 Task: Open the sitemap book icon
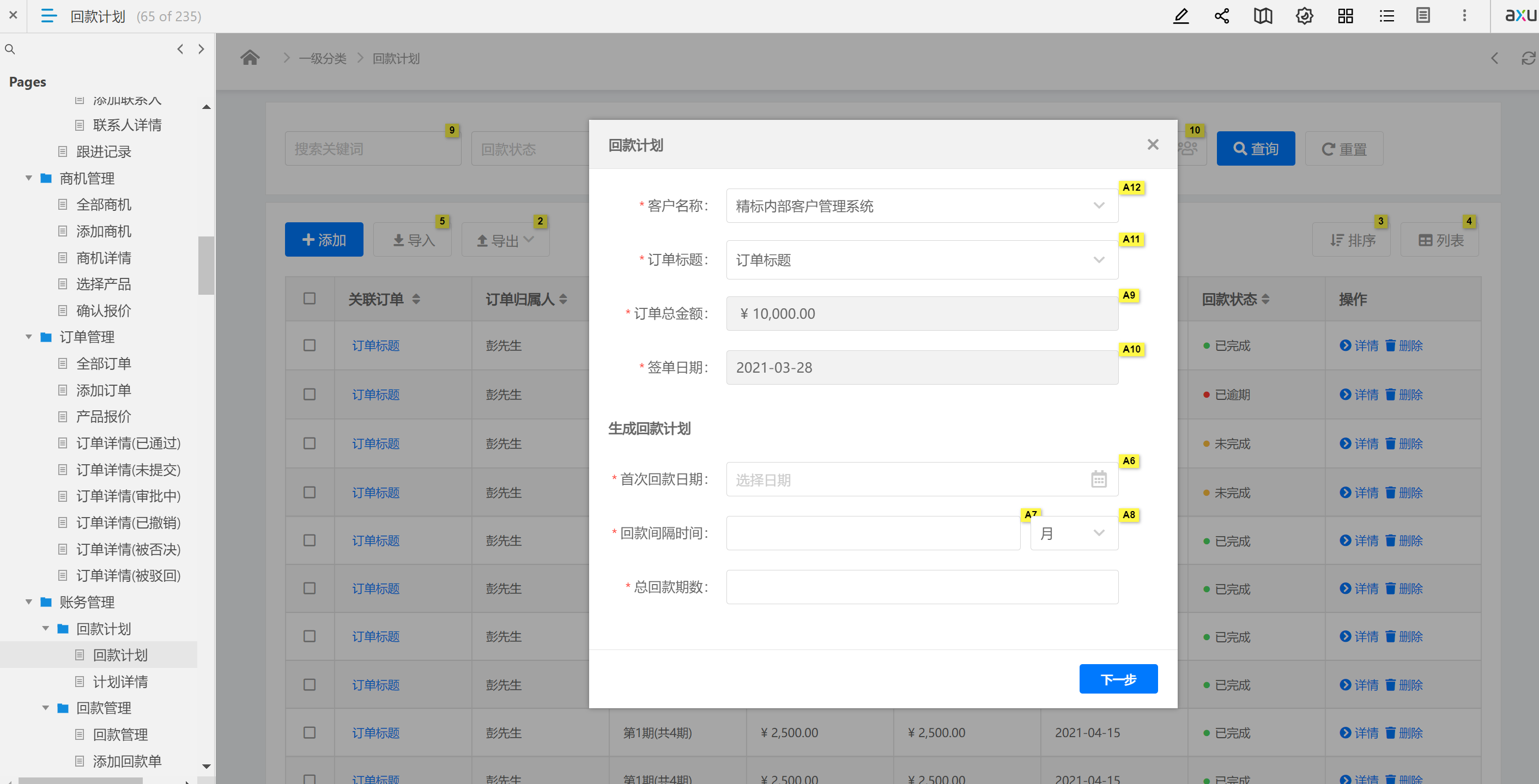point(1263,15)
